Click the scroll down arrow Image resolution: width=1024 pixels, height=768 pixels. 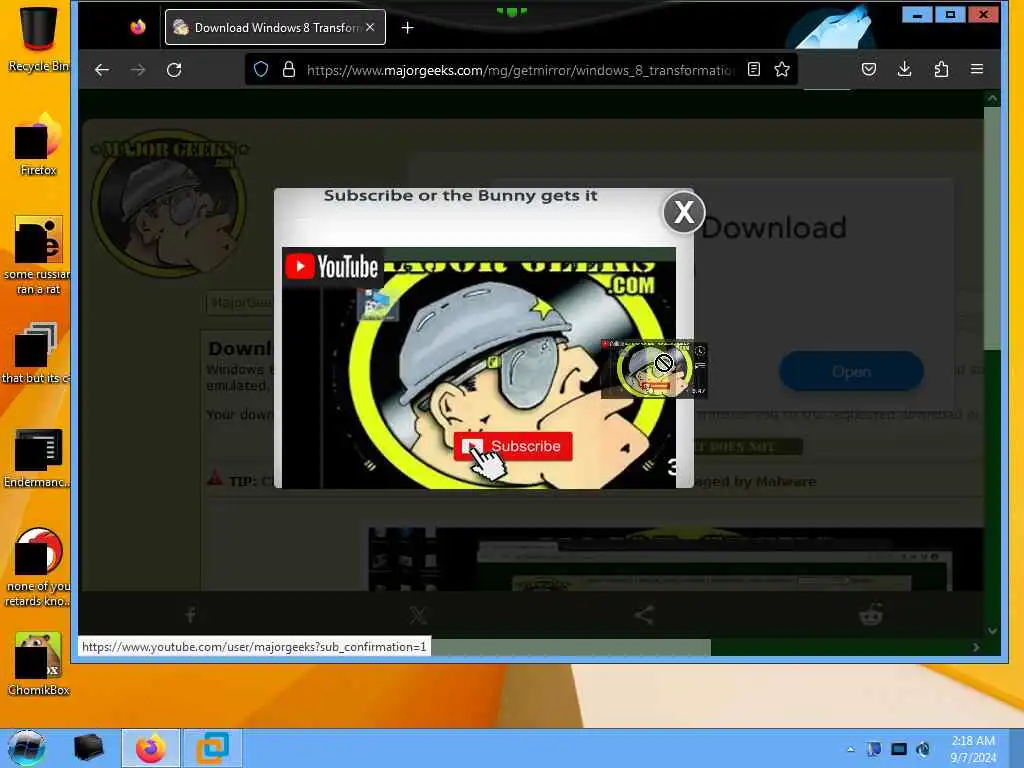(992, 631)
